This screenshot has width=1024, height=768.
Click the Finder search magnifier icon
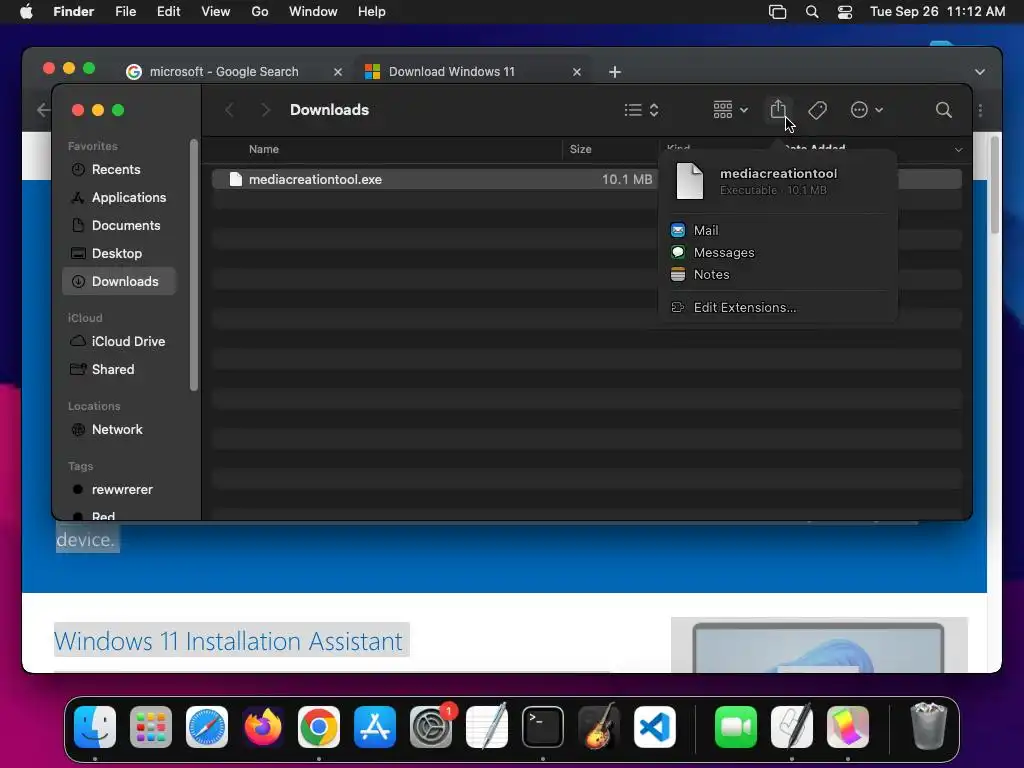tap(943, 110)
